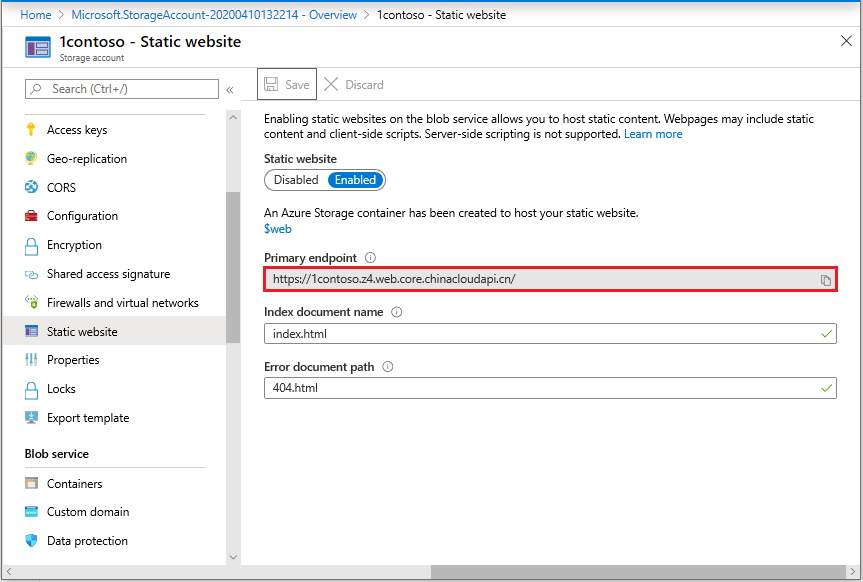This screenshot has height=582, width=863.
Task: Copy the primary endpoint URL
Action: coord(825,279)
